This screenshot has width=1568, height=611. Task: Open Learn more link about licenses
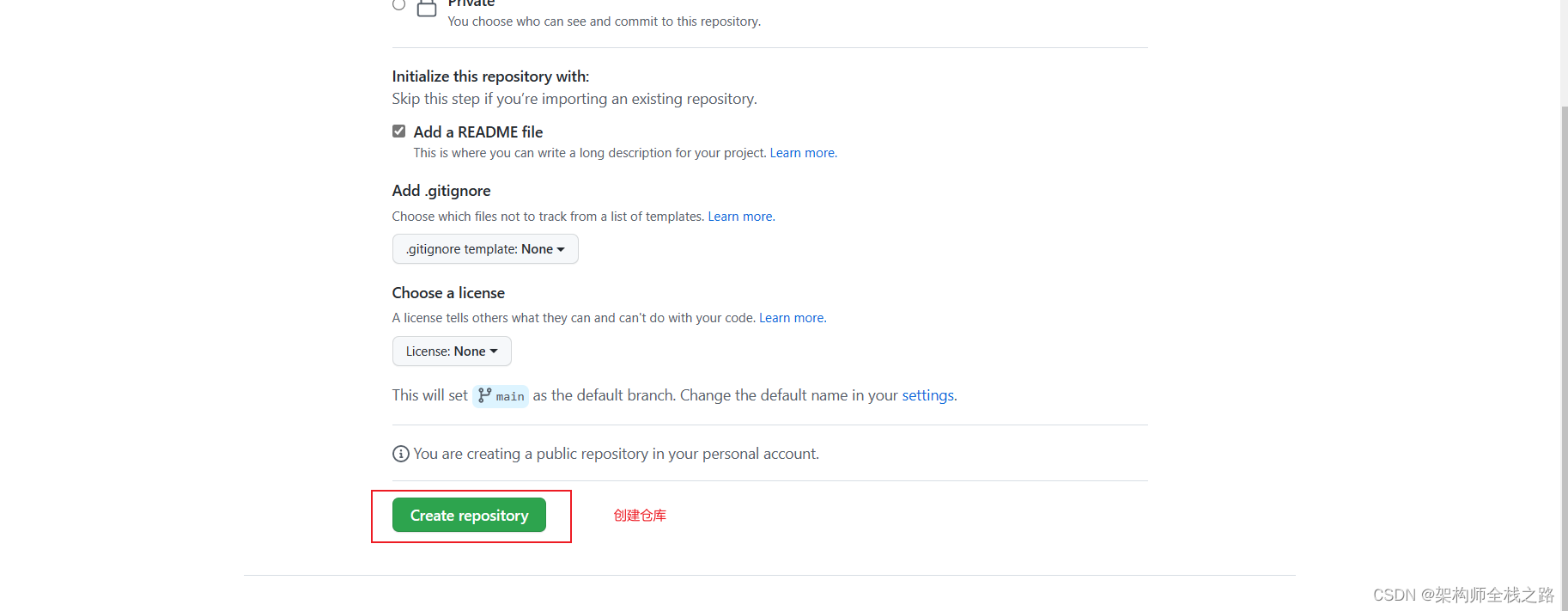click(x=792, y=318)
